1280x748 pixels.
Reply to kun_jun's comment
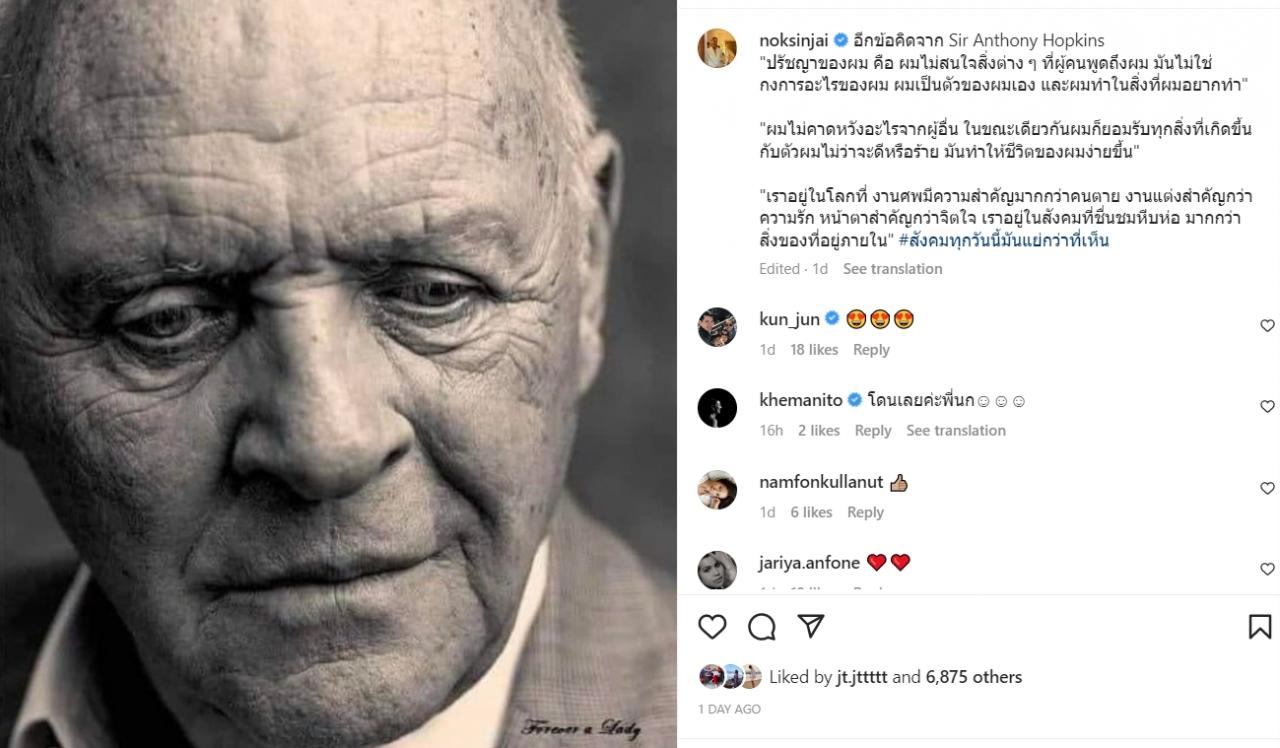coord(871,350)
